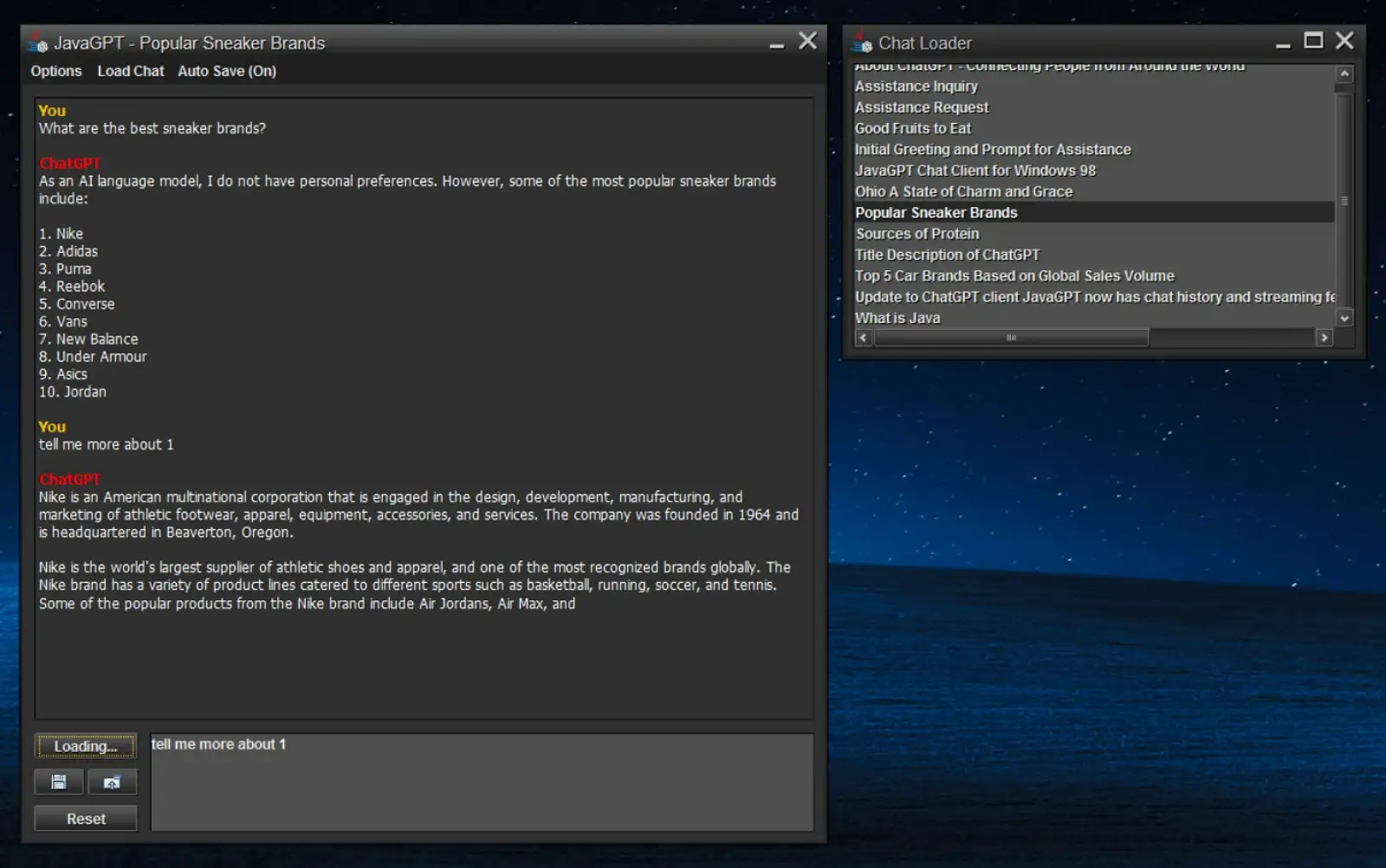Click Chat Loader vertical scrollbar up arrow

(x=1344, y=74)
